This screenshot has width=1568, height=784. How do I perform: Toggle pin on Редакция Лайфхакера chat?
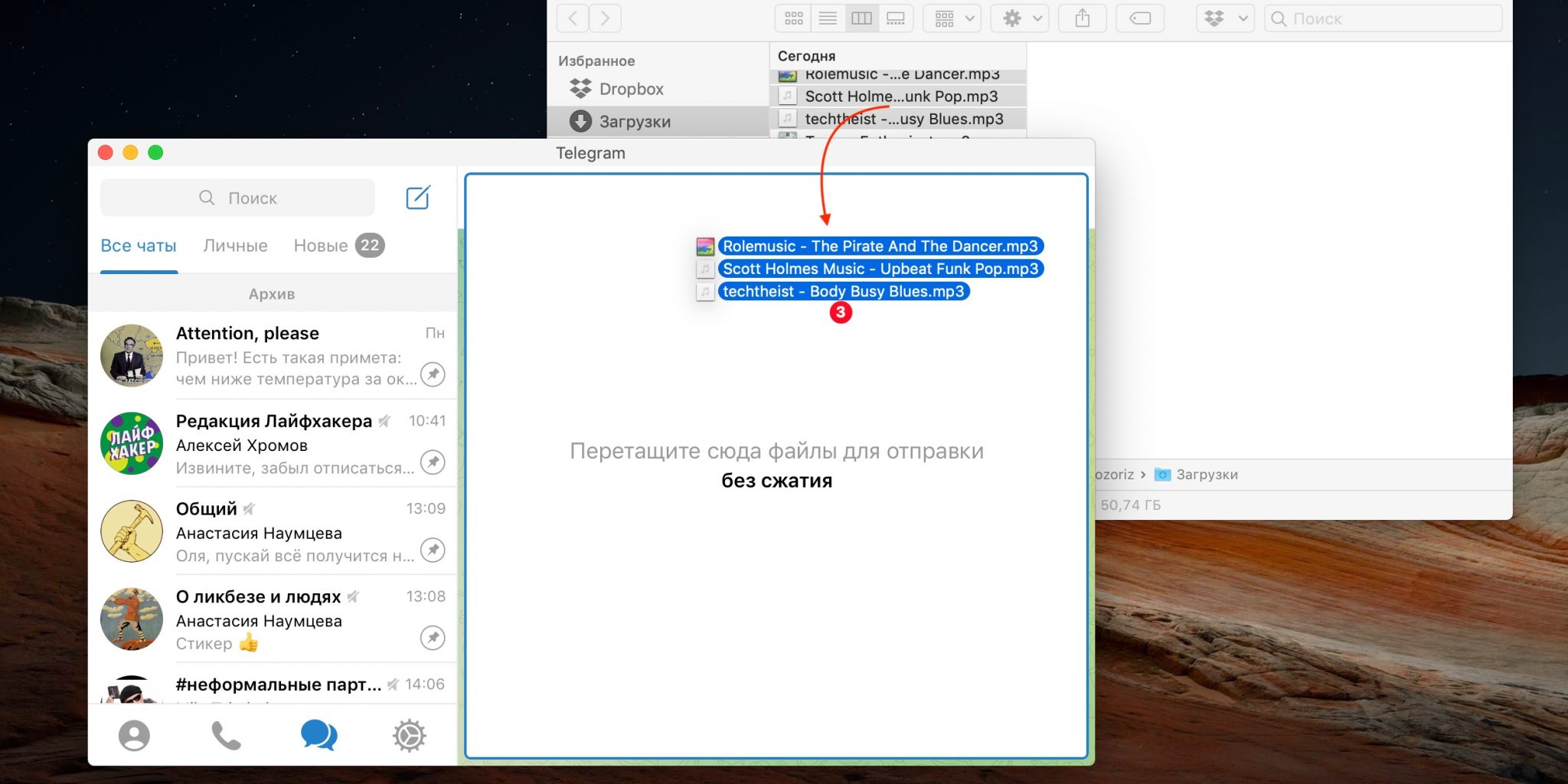(x=433, y=462)
